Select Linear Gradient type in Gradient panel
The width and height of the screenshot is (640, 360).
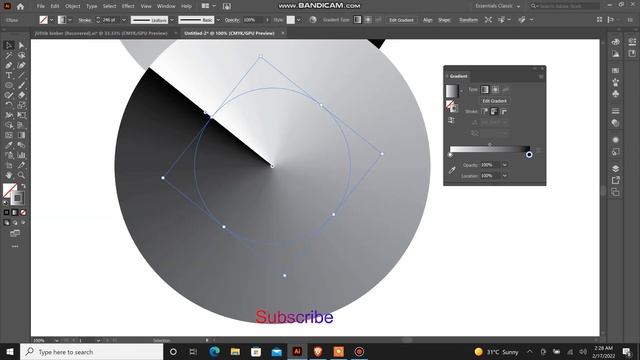[x=484, y=89]
